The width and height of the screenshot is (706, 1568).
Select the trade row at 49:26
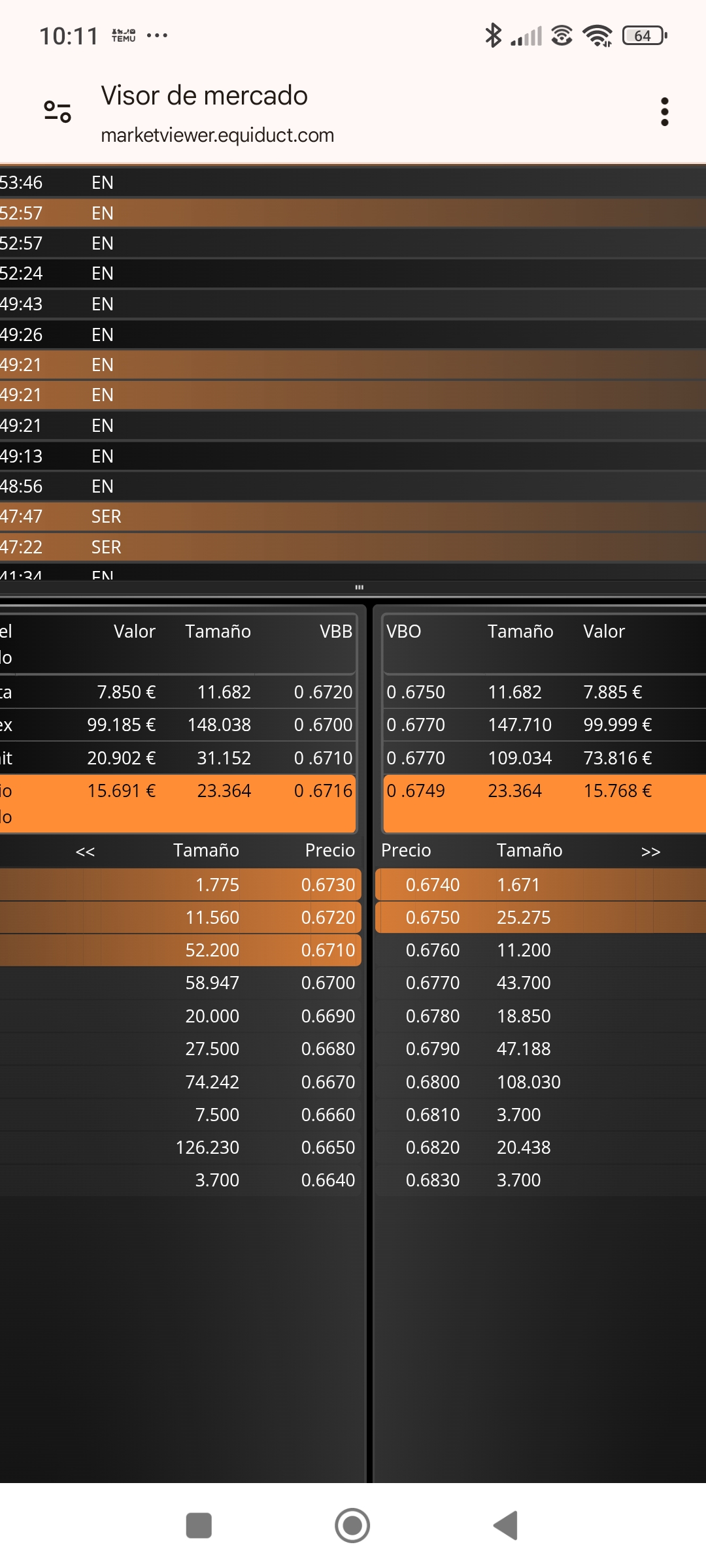[x=353, y=335]
